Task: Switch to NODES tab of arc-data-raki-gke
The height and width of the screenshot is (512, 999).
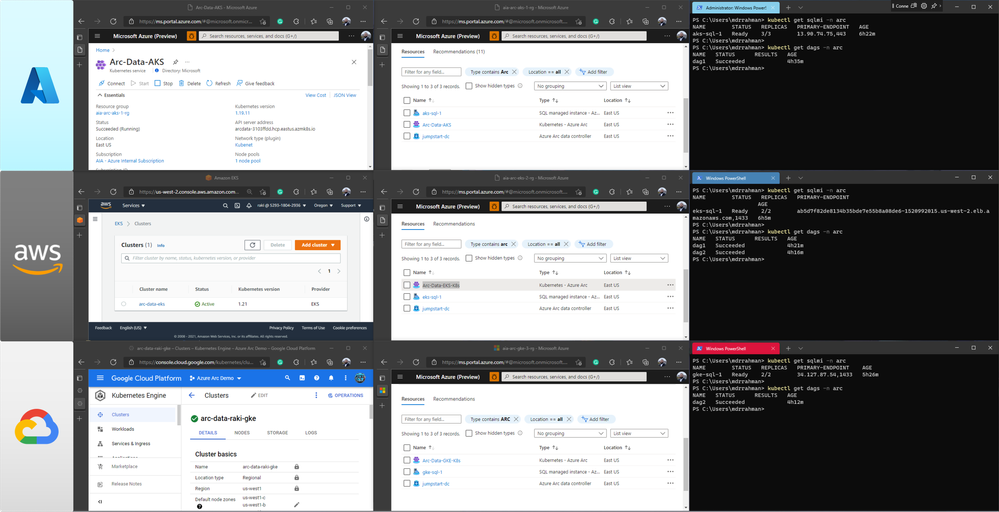Action: [x=242, y=433]
